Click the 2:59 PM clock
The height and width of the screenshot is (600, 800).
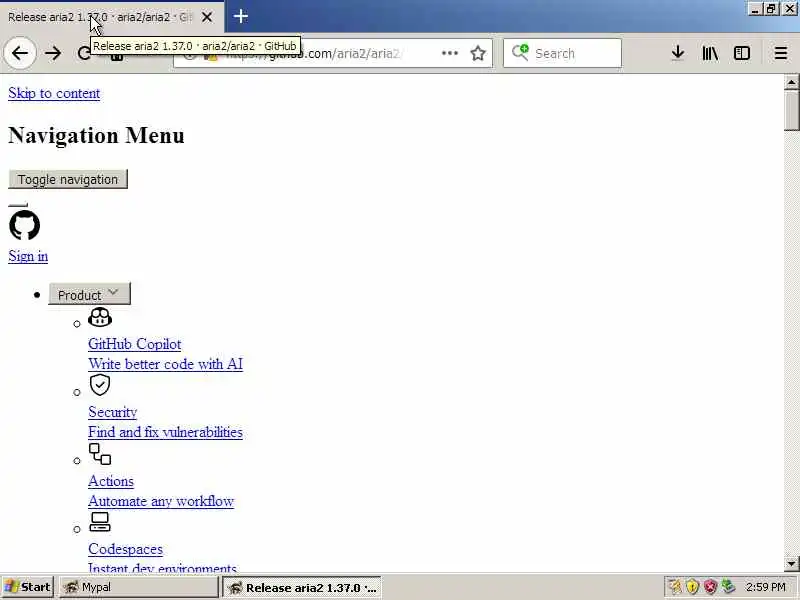pyautogui.click(x=765, y=587)
